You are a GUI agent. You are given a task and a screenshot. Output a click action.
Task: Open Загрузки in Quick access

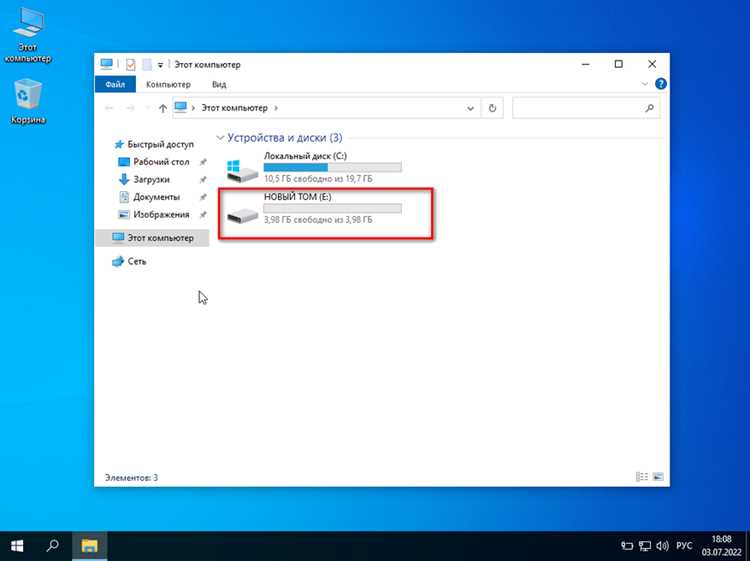coord(151,179)
